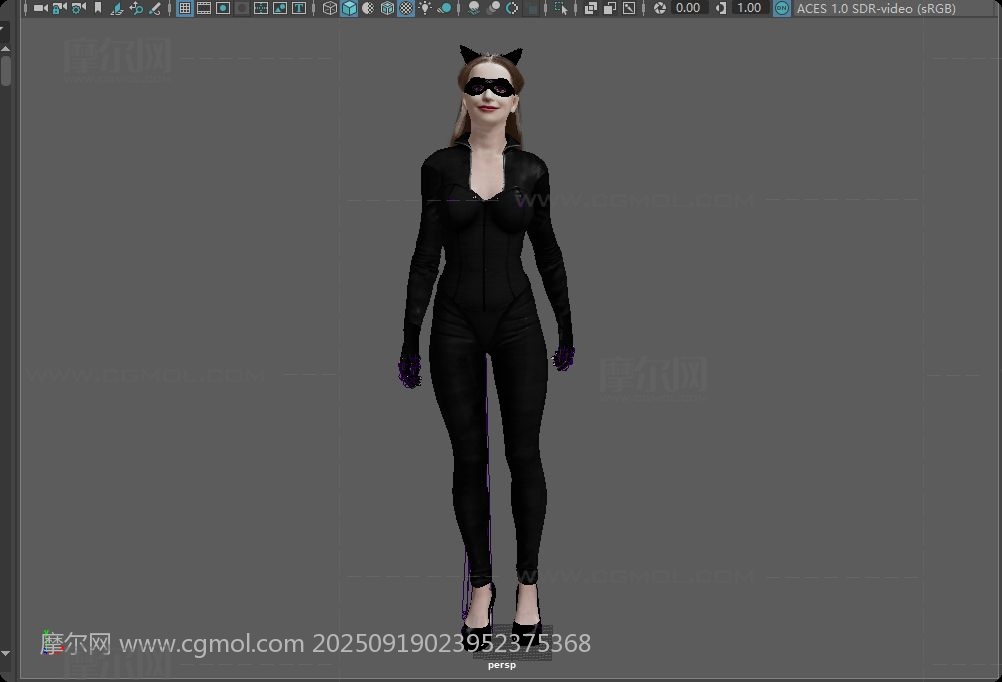The width and height of the screenshot is (1002, 682).
Task: Click the Select Camera icon
Action: pos(41,8)
